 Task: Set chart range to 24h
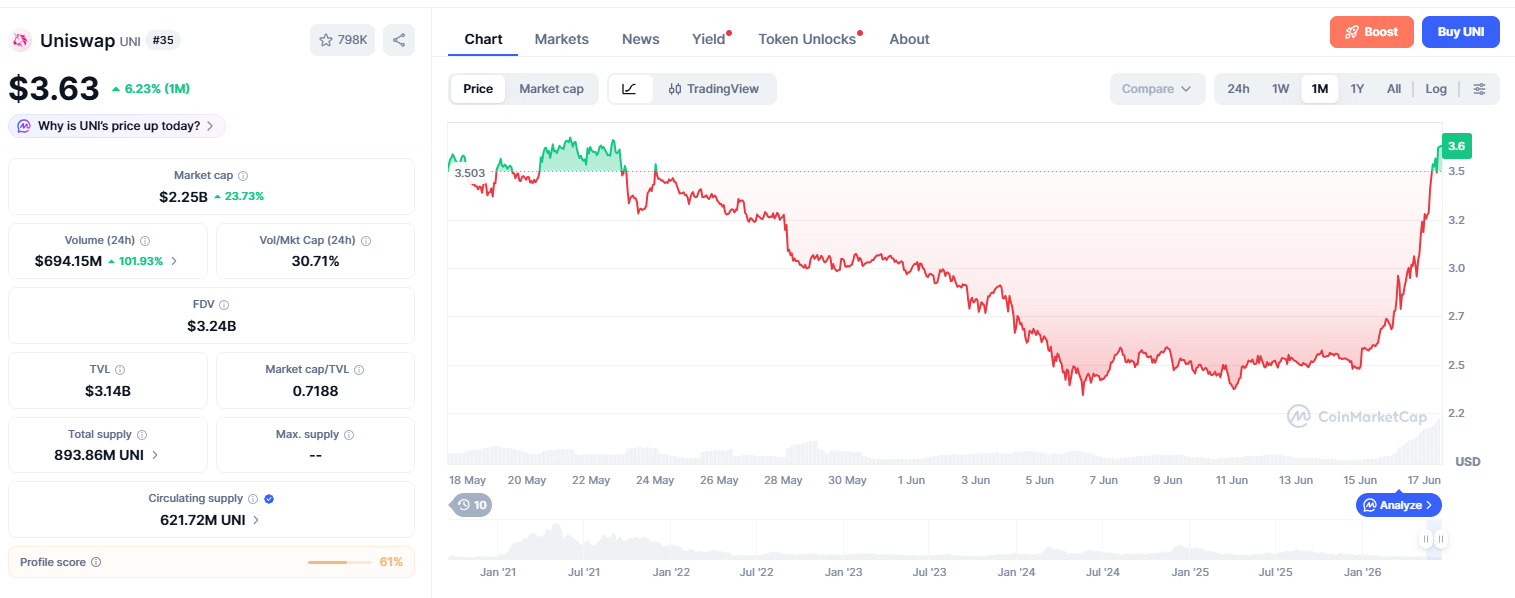[1238, 89]
